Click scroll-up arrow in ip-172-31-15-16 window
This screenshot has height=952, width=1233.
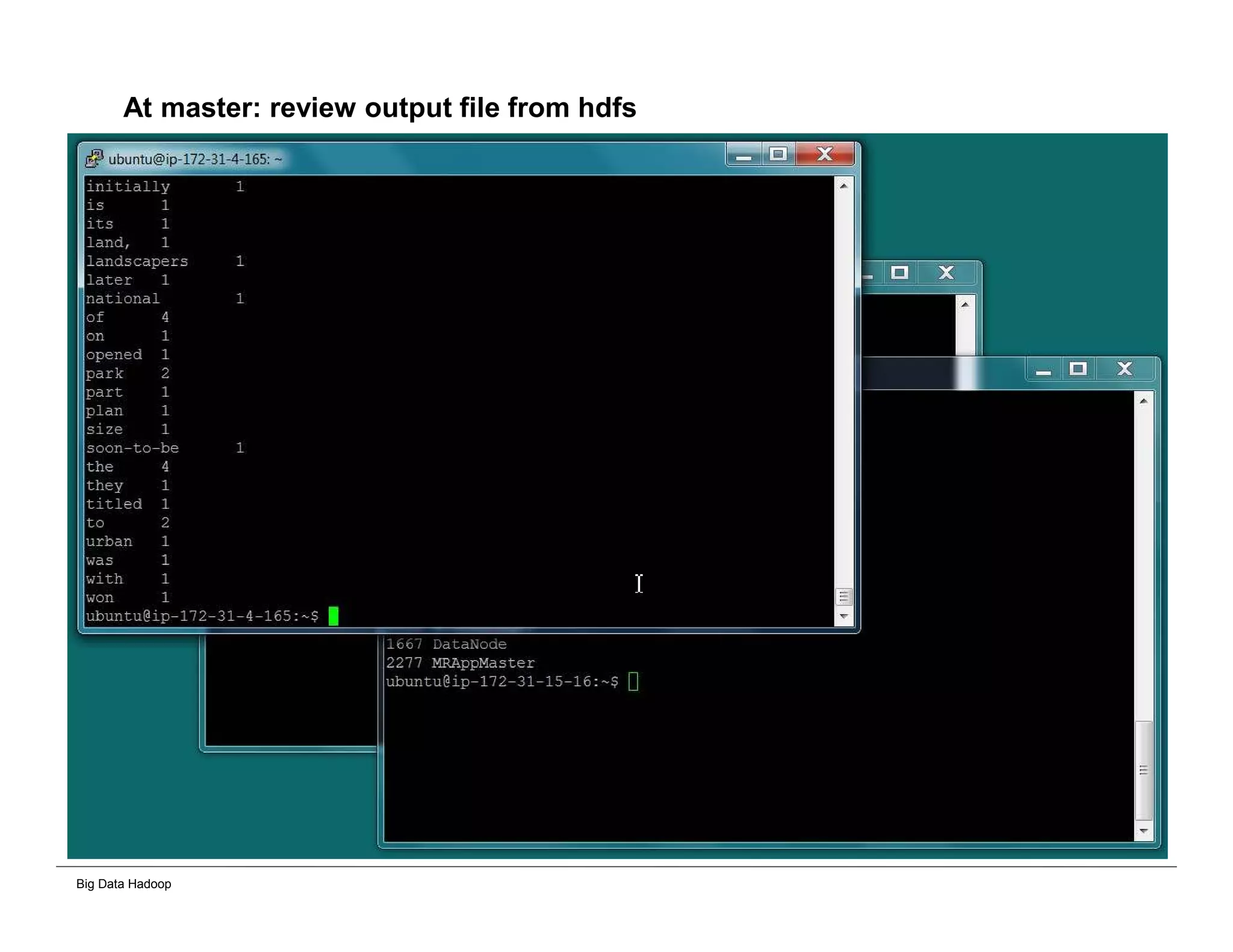point(1143,401)
